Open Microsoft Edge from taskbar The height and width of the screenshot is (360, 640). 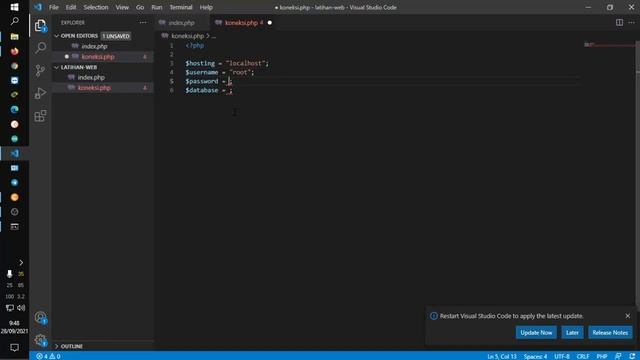[x=14, y=109]
